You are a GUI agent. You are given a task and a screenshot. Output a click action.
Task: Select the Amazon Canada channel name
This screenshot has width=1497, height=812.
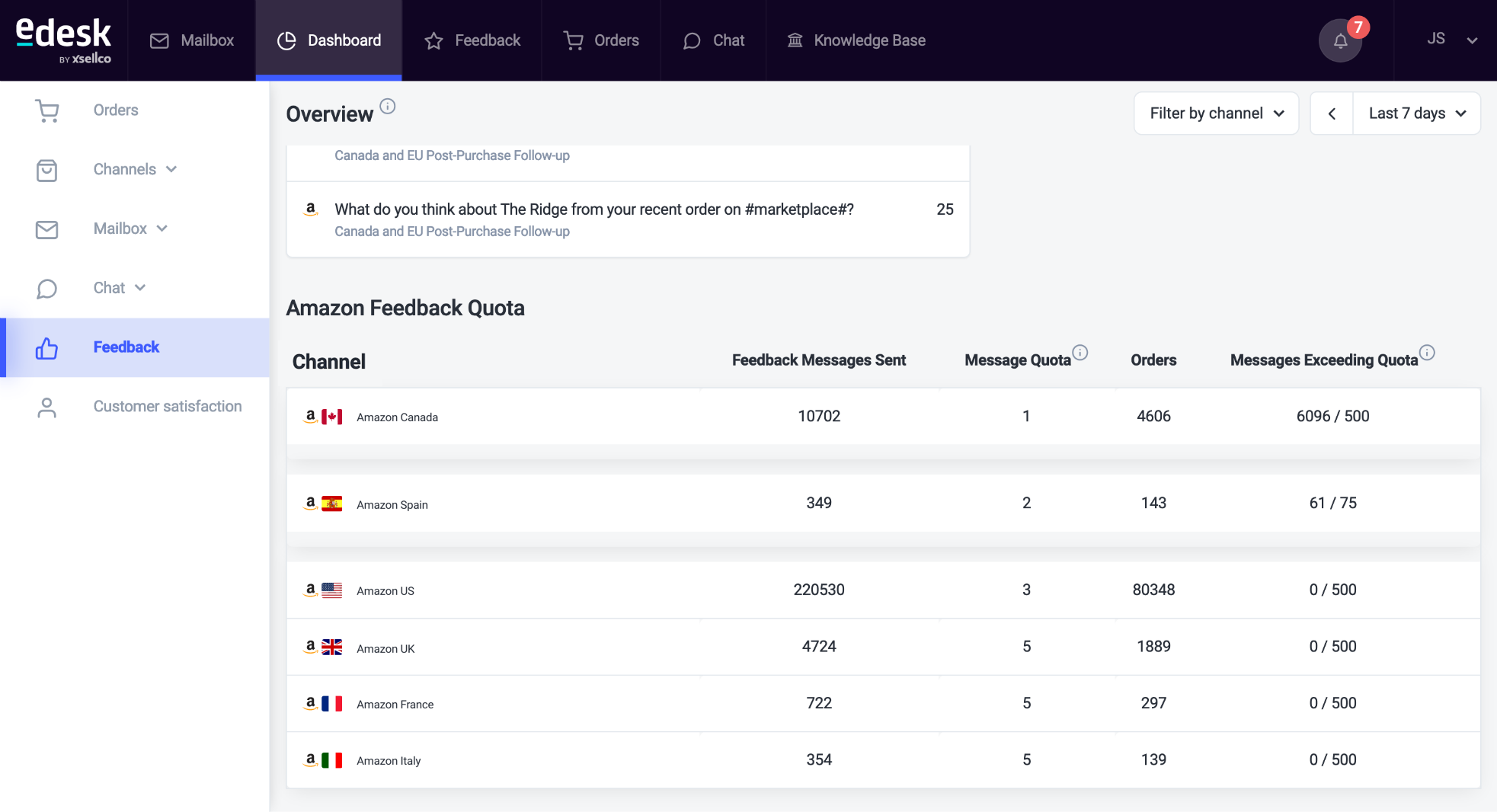click(x=397, y=417)
